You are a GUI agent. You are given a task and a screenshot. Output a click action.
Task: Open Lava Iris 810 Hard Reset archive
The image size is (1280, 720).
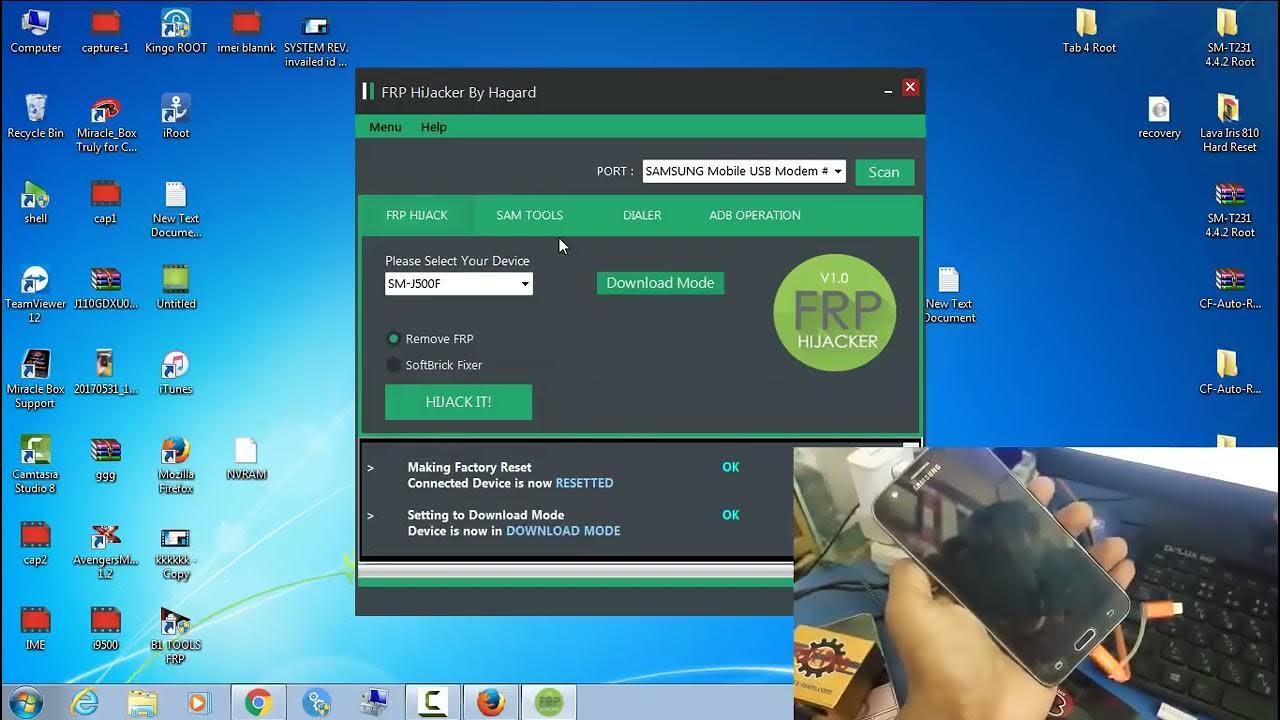(x=1229, y=124)
